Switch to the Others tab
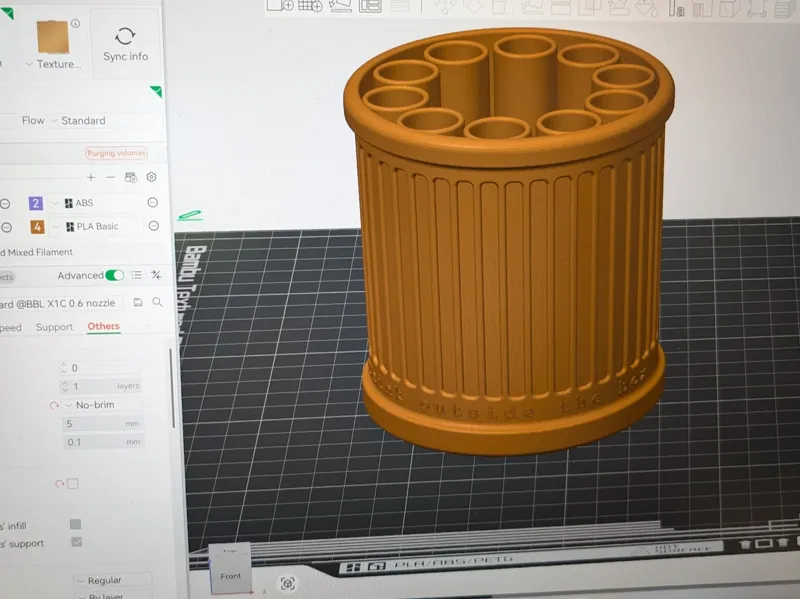800x599 pixels. point(104,326)
